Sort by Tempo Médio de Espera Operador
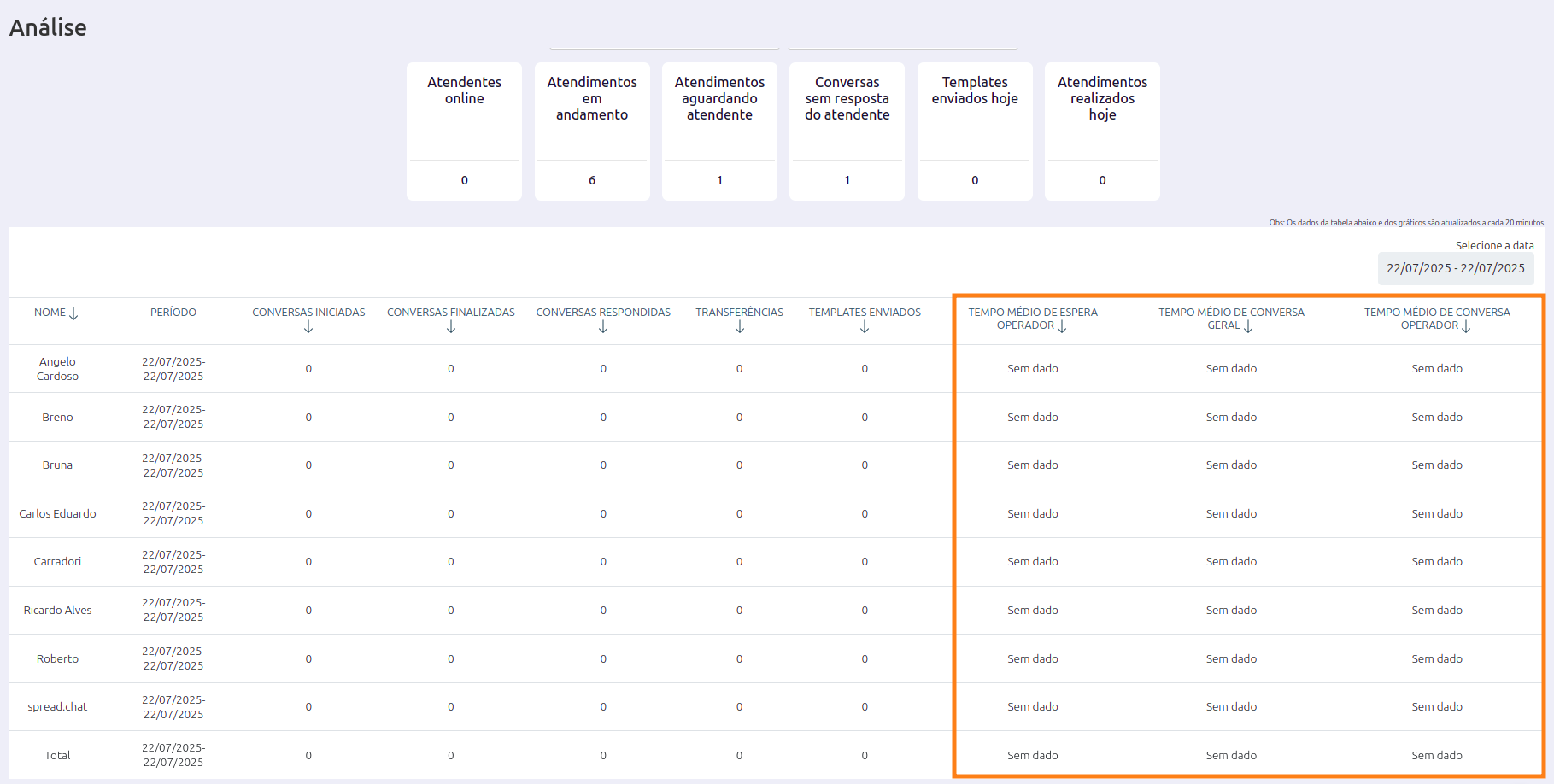The height and width of the screenshot is (784, 1554). point(1062,326)
